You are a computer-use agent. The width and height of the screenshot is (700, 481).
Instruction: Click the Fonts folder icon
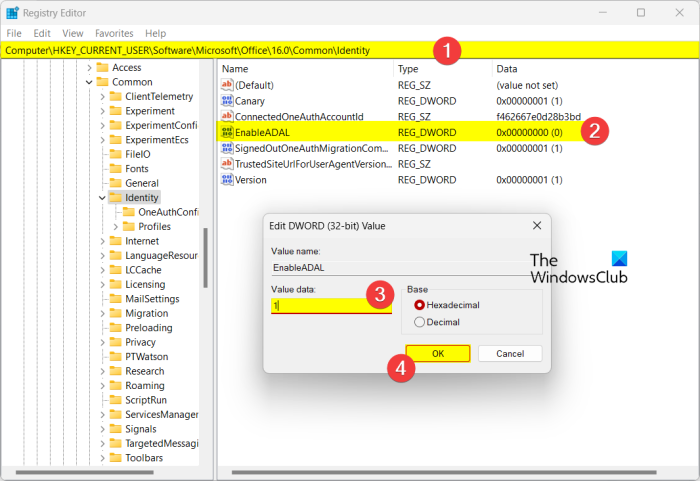point(116,169)
